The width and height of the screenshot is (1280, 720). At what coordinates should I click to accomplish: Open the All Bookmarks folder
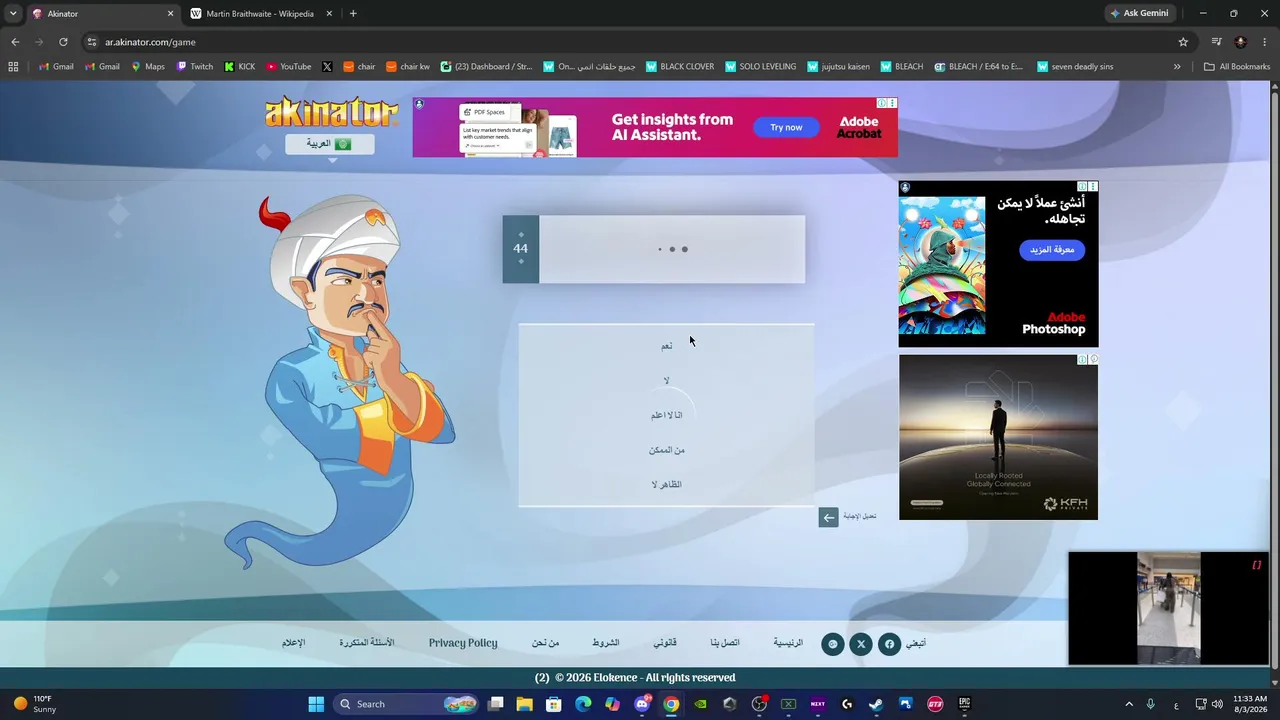click(x=1237, y=67)
